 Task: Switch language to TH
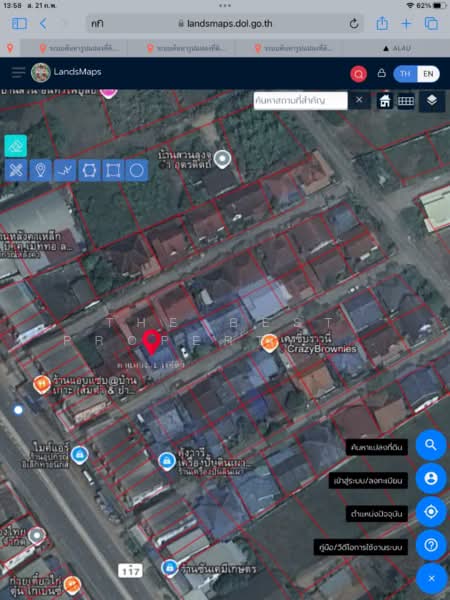click(405, 74)
